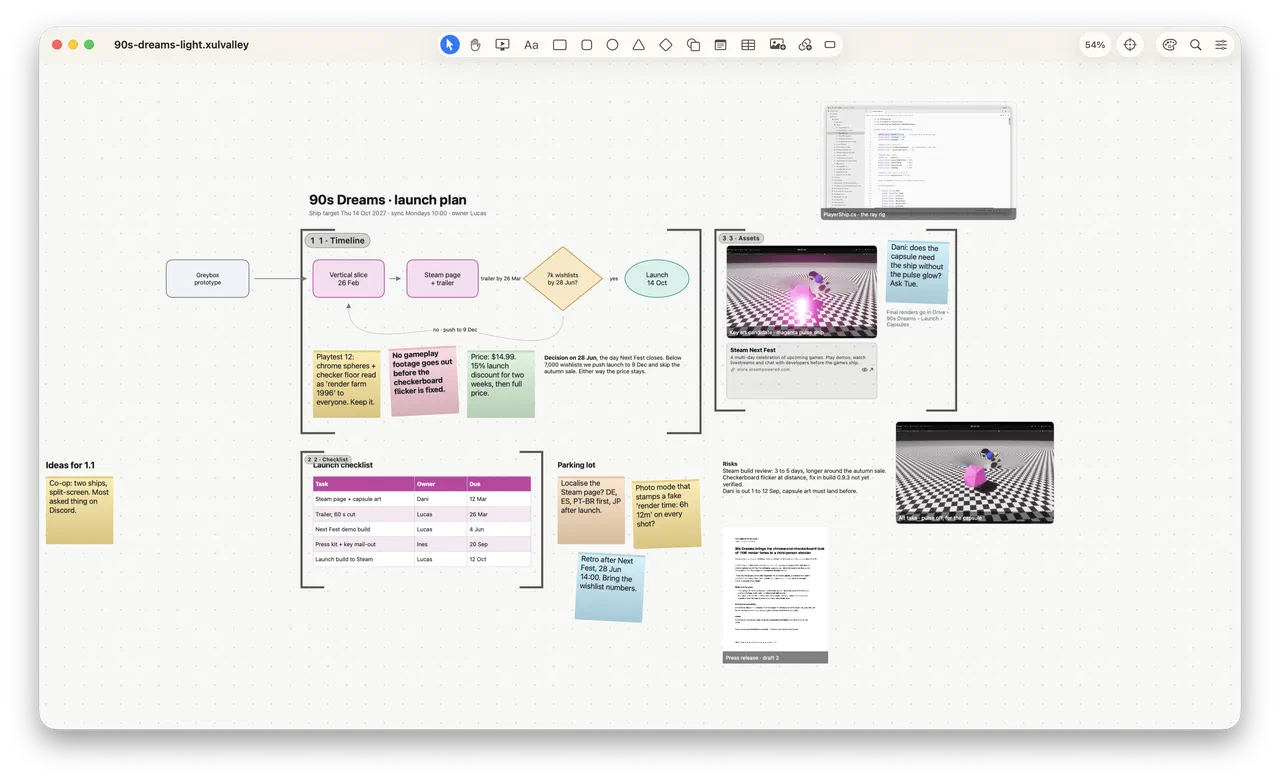Add a link from toolbar

[805, 45]
